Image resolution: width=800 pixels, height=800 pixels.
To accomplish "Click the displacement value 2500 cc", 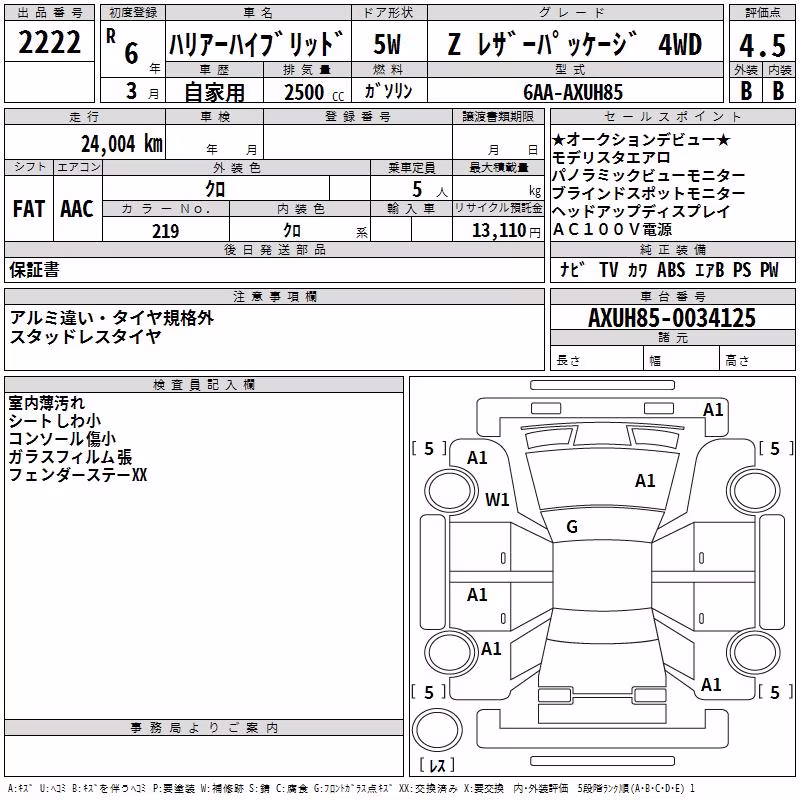I will (314, 93).
